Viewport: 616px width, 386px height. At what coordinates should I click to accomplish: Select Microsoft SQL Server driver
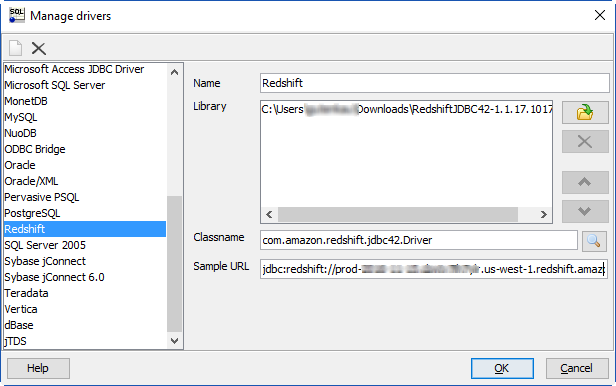(x=85, y=85)
